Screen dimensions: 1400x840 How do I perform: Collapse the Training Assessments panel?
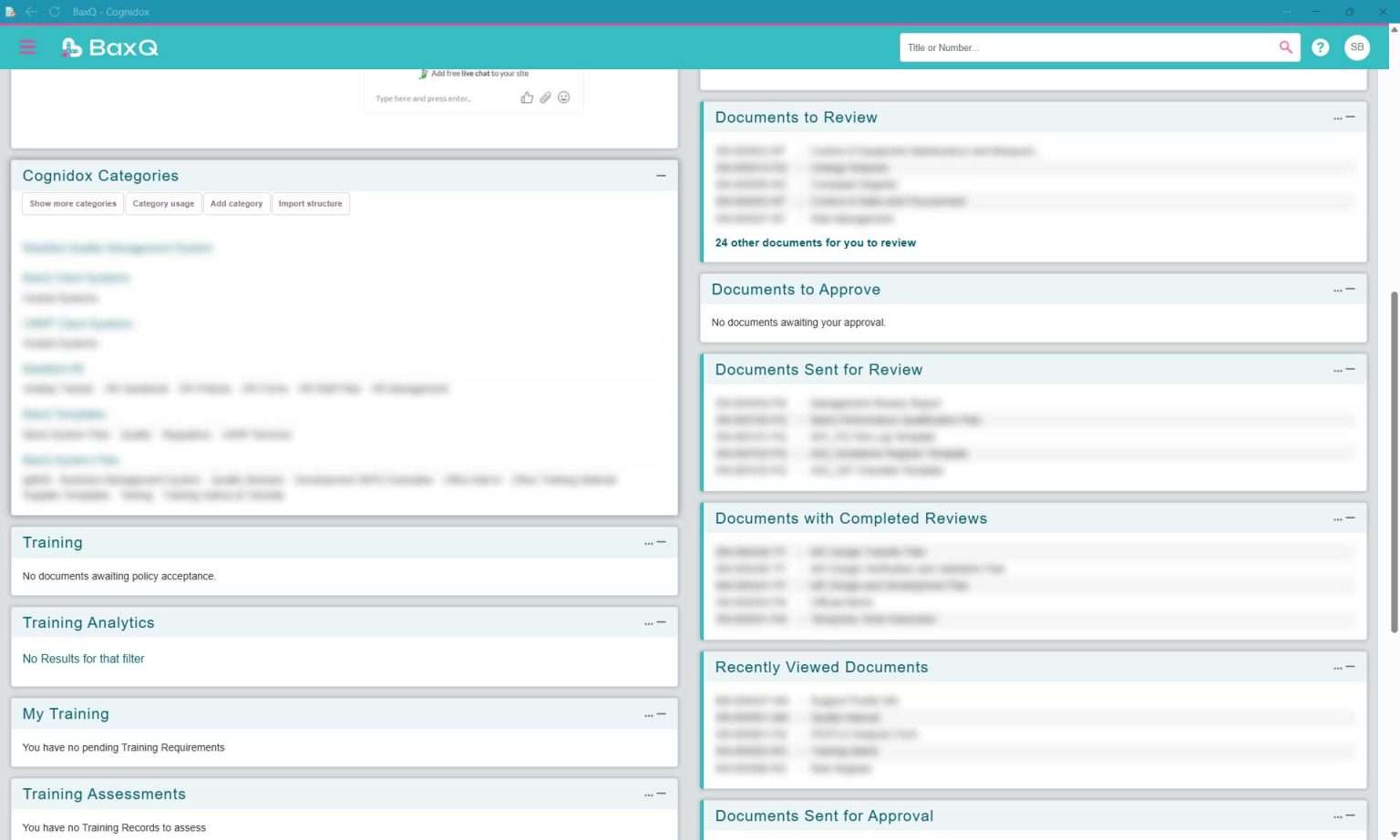point(662,794)
